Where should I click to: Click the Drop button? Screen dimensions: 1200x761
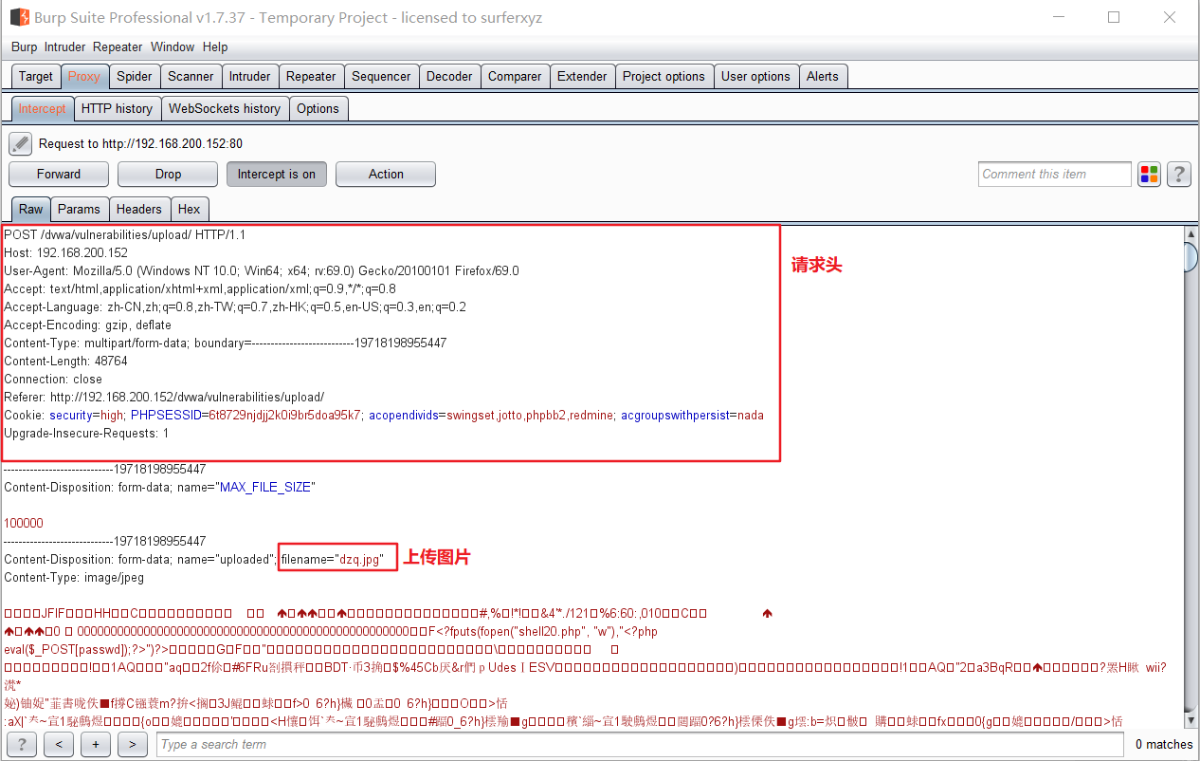coord(168,174)
